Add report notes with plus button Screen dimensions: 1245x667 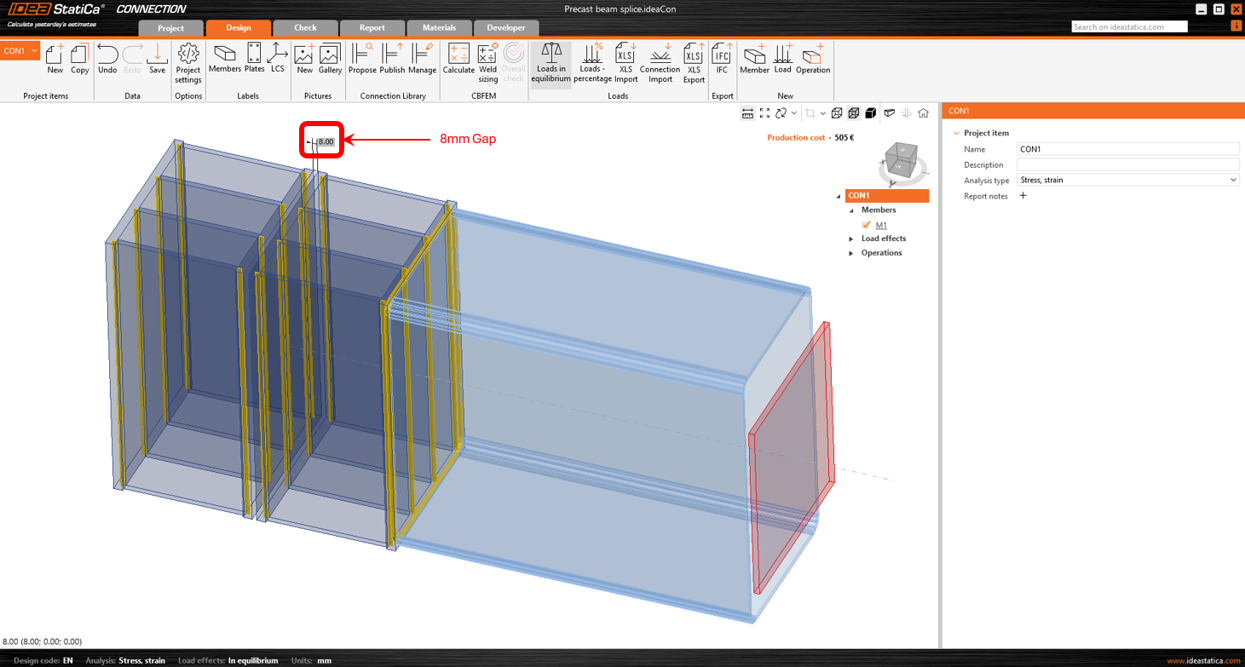pos(1022,196)
